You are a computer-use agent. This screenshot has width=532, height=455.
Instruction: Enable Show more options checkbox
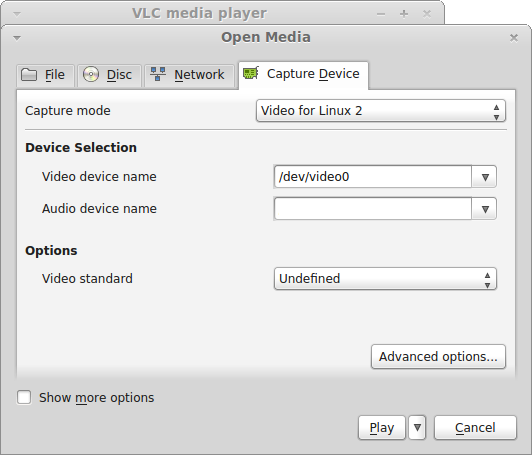point(24,397)
